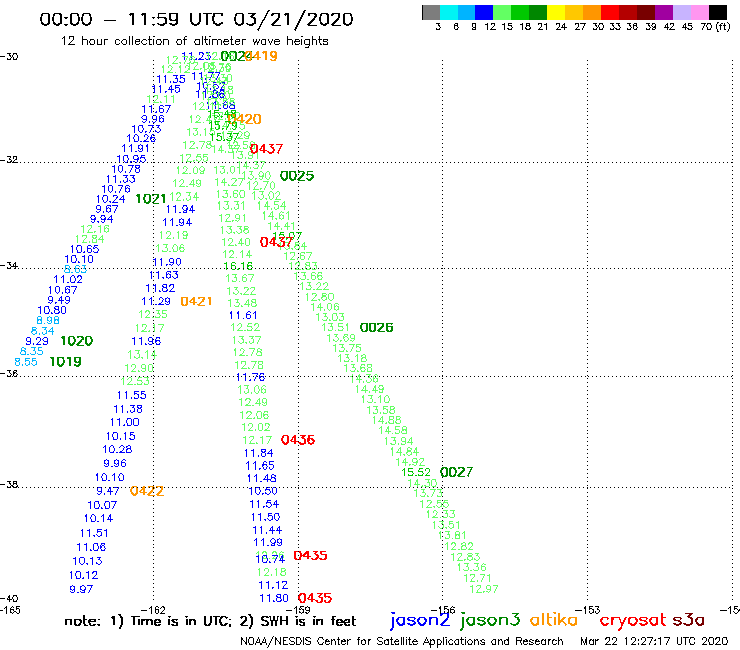Click the wave height value '9.47'
This screenshot has width=740, height=650.
point(108,491)
